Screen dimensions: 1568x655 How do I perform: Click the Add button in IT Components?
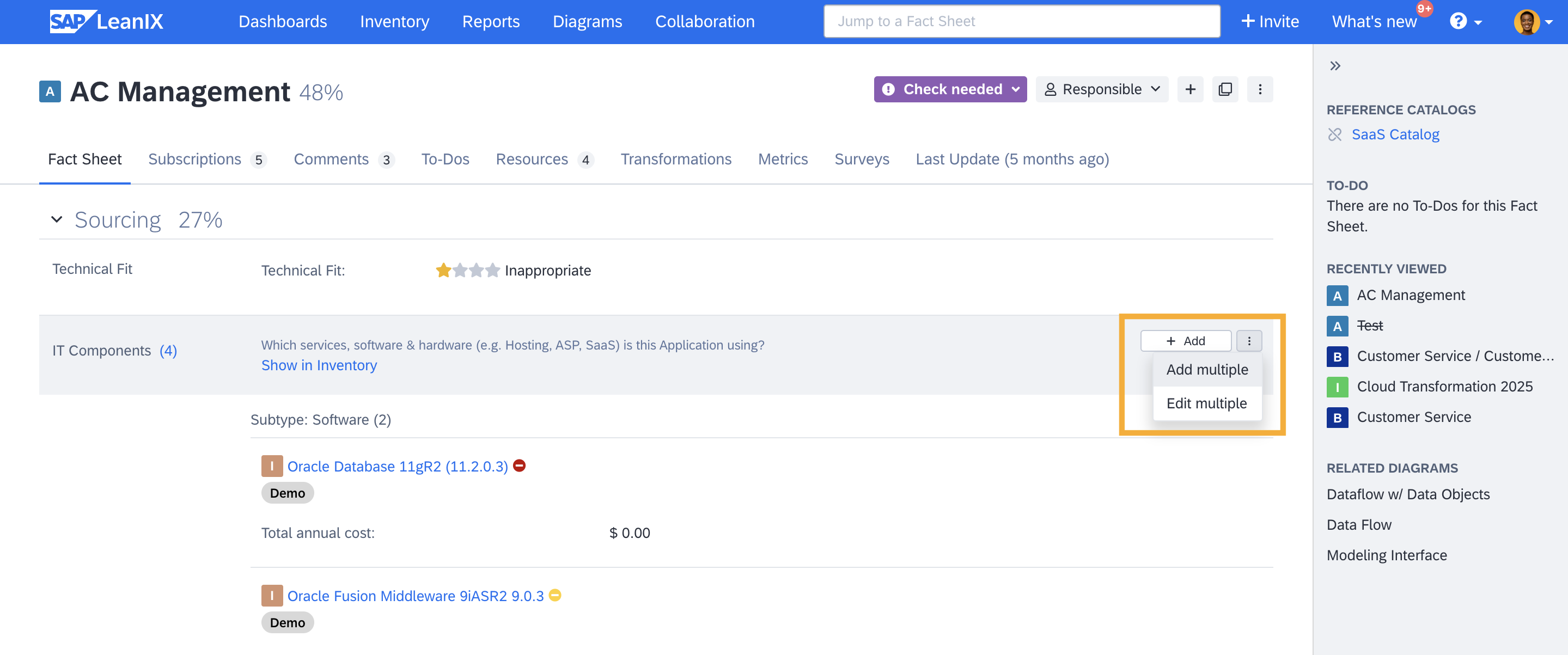(x=1186, y=341)
